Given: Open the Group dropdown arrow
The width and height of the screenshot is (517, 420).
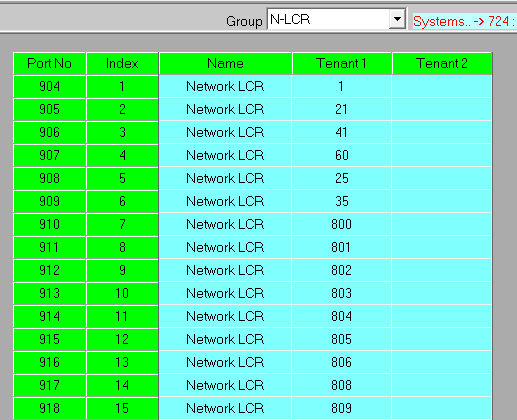Looking at the screenshot, I should click(397, 19).
